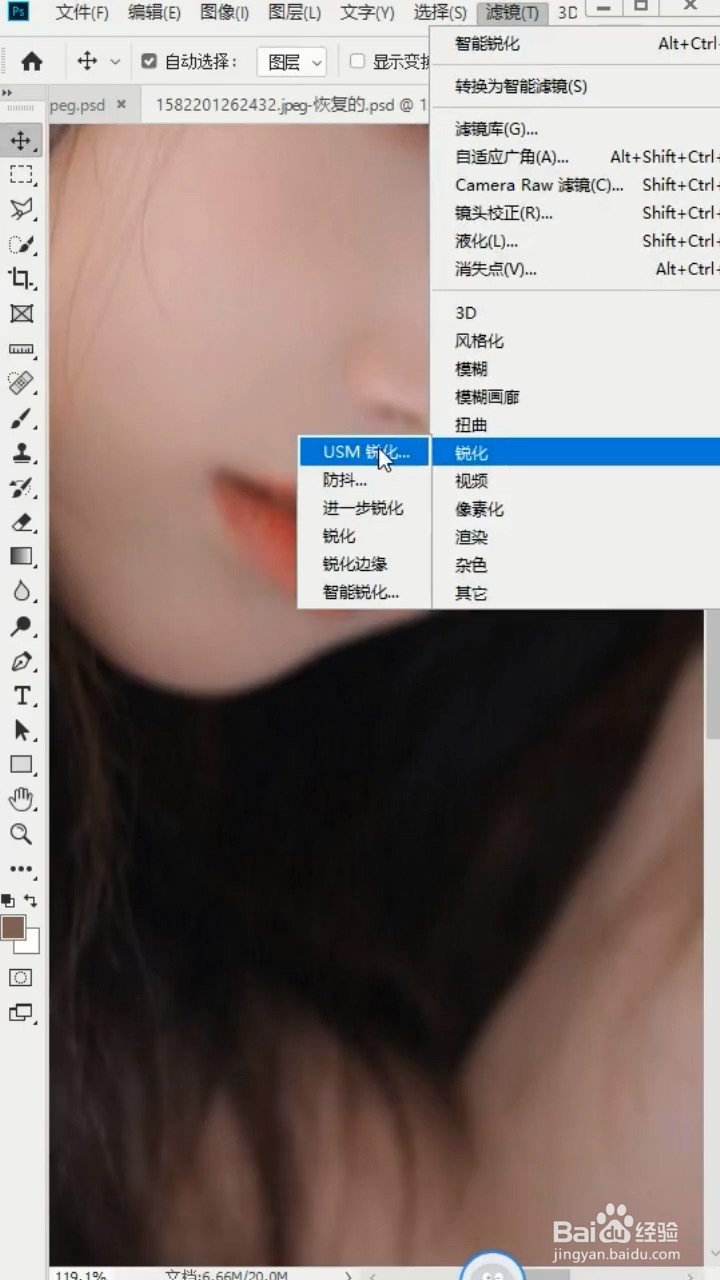Viewport: 720px width, 1280px height.
Task: Open the 选择(S) menu
Action: pos(440,13)
